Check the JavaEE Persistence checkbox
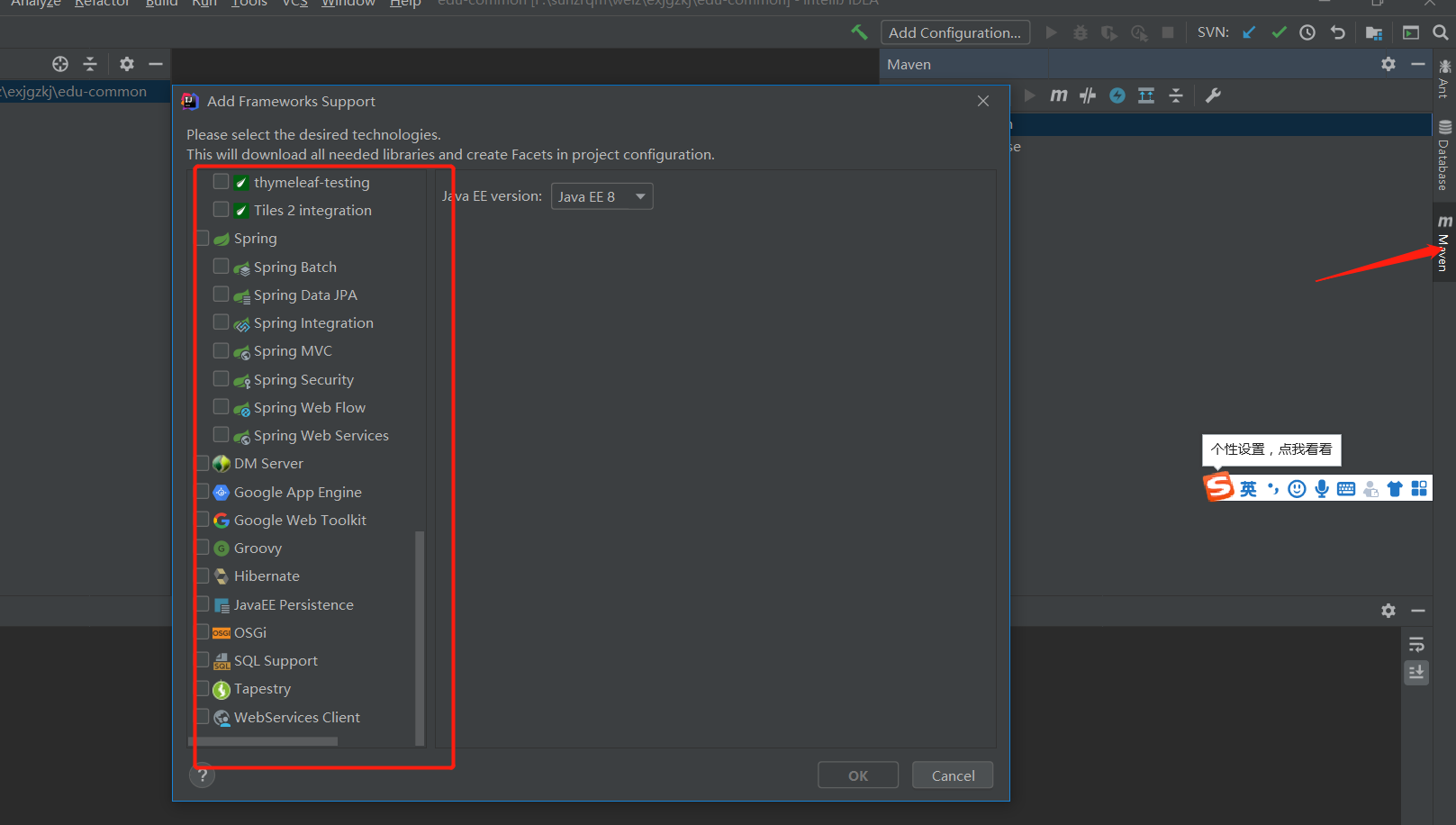 pos(202,604)
